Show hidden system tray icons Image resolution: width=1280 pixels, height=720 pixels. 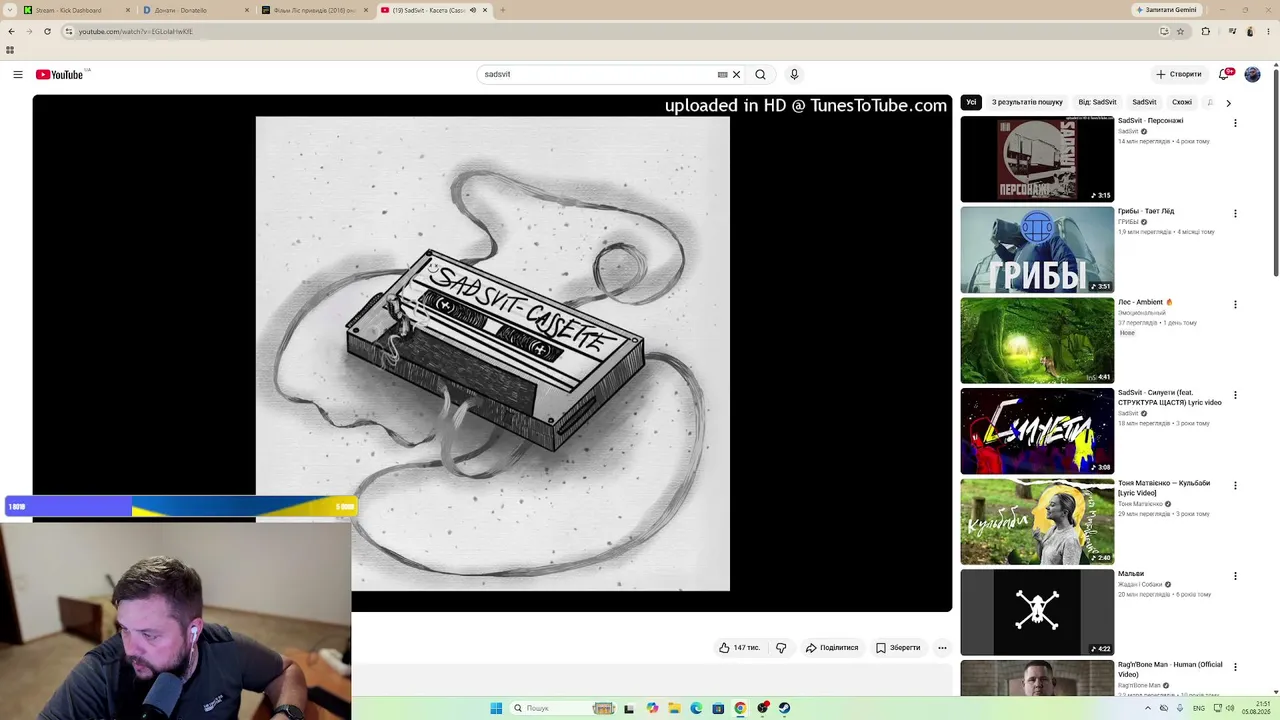pyautogui.click(x=1148, y=708)
